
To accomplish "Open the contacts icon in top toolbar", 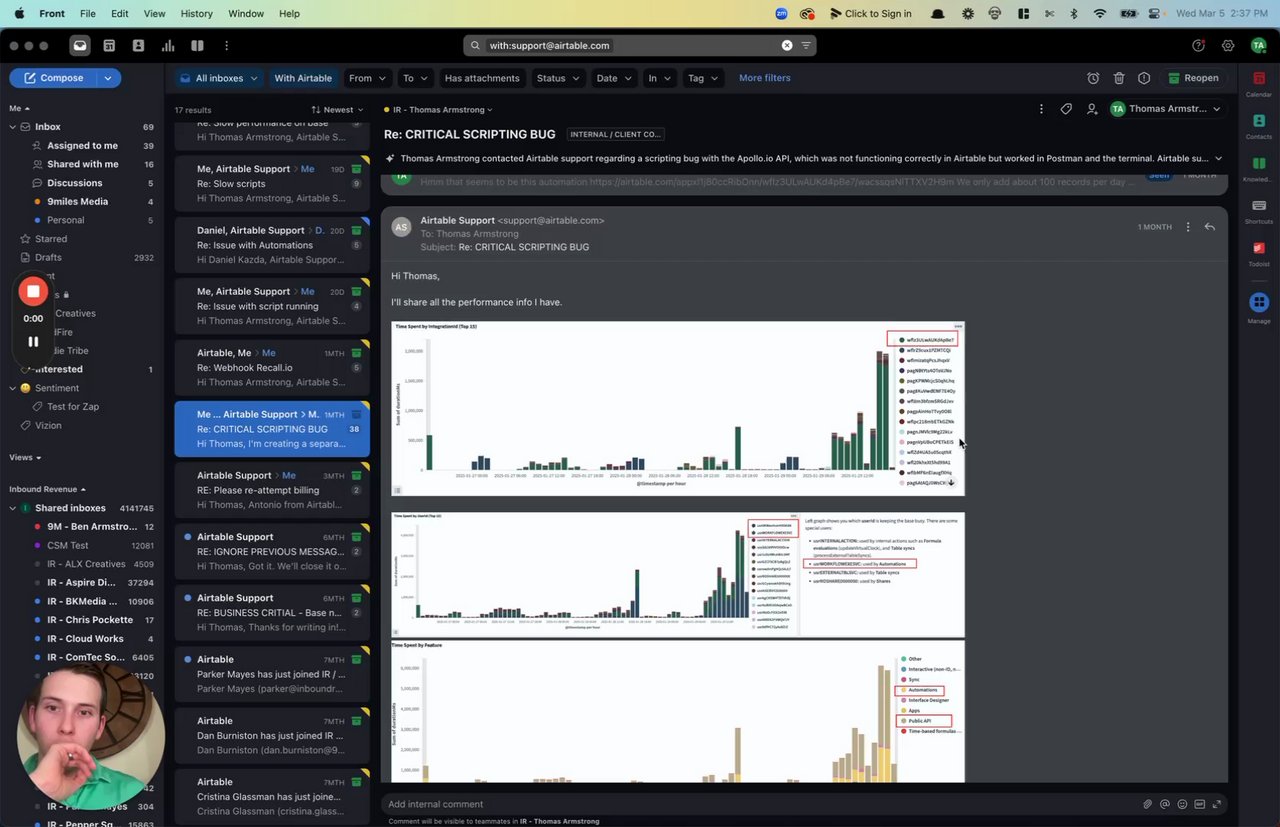I will pos(138,45).
